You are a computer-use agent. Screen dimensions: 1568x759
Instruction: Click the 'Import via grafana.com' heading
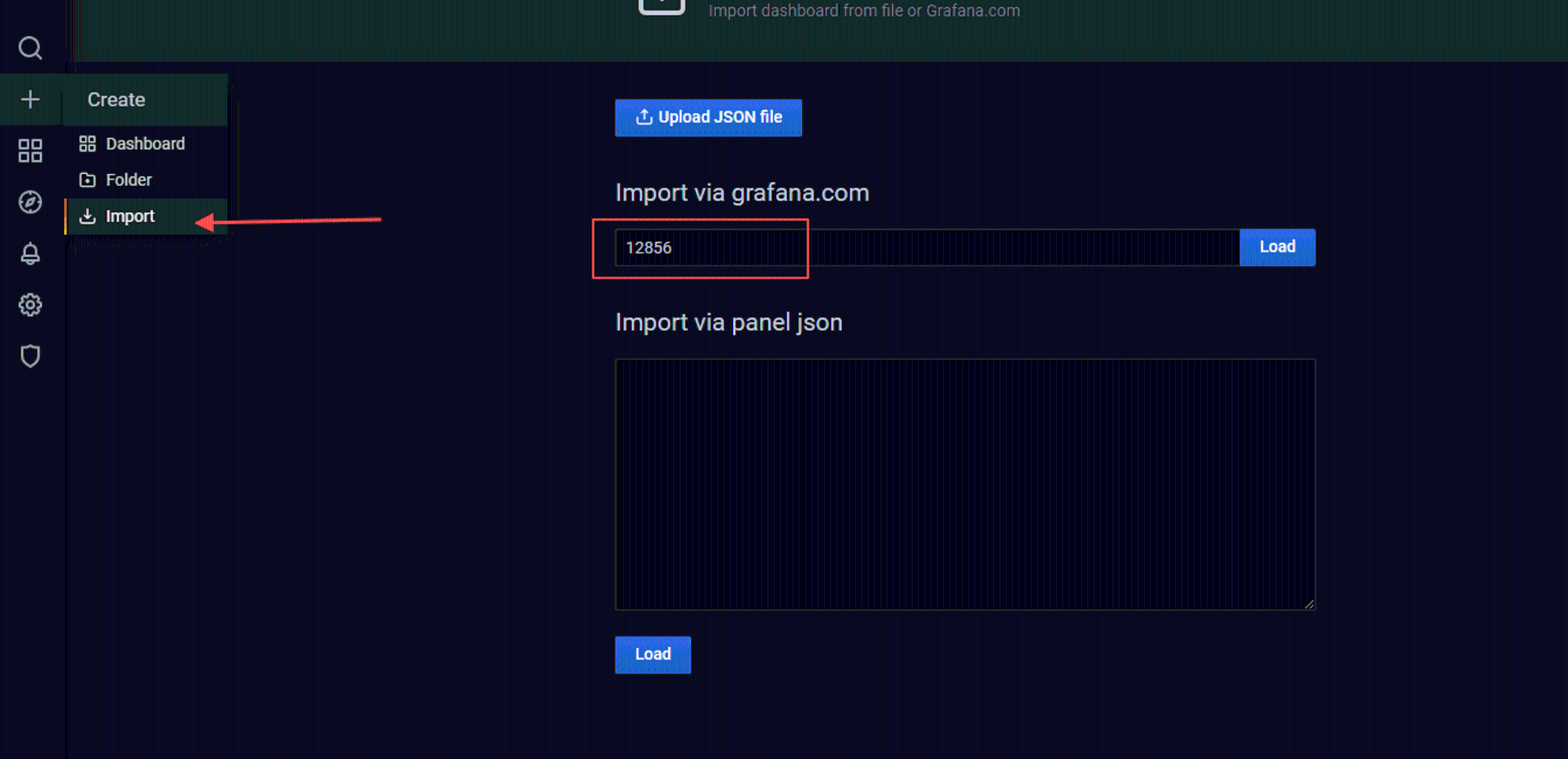click(742, 193)
